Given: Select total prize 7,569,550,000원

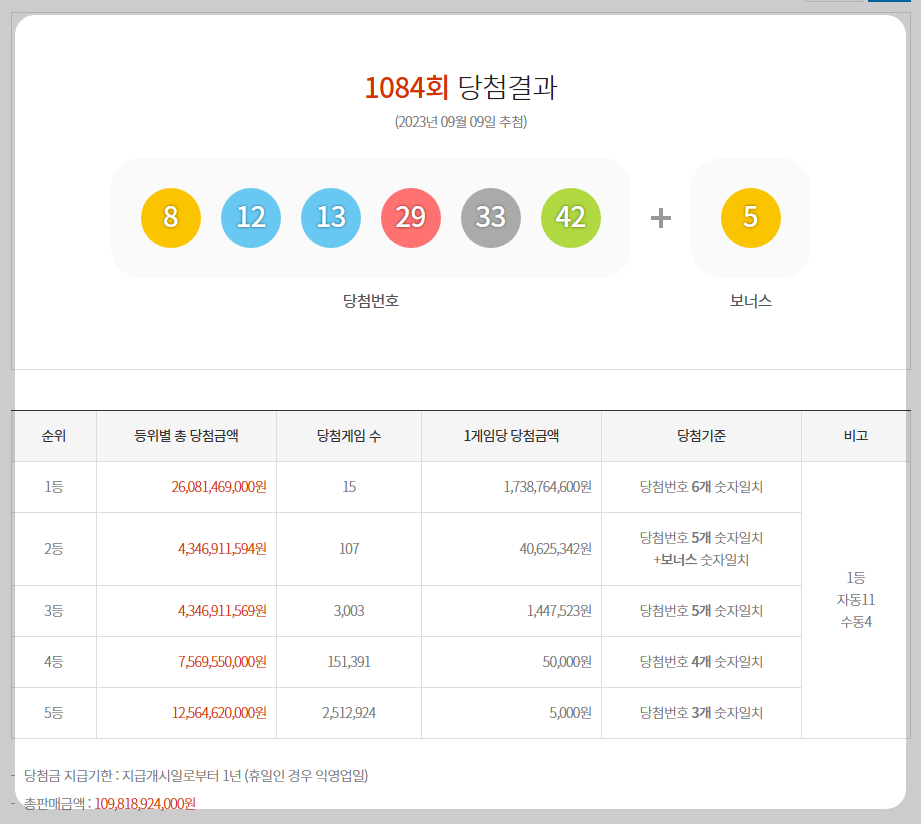Looking at the screenshot, I should click(x=223, y=662).
